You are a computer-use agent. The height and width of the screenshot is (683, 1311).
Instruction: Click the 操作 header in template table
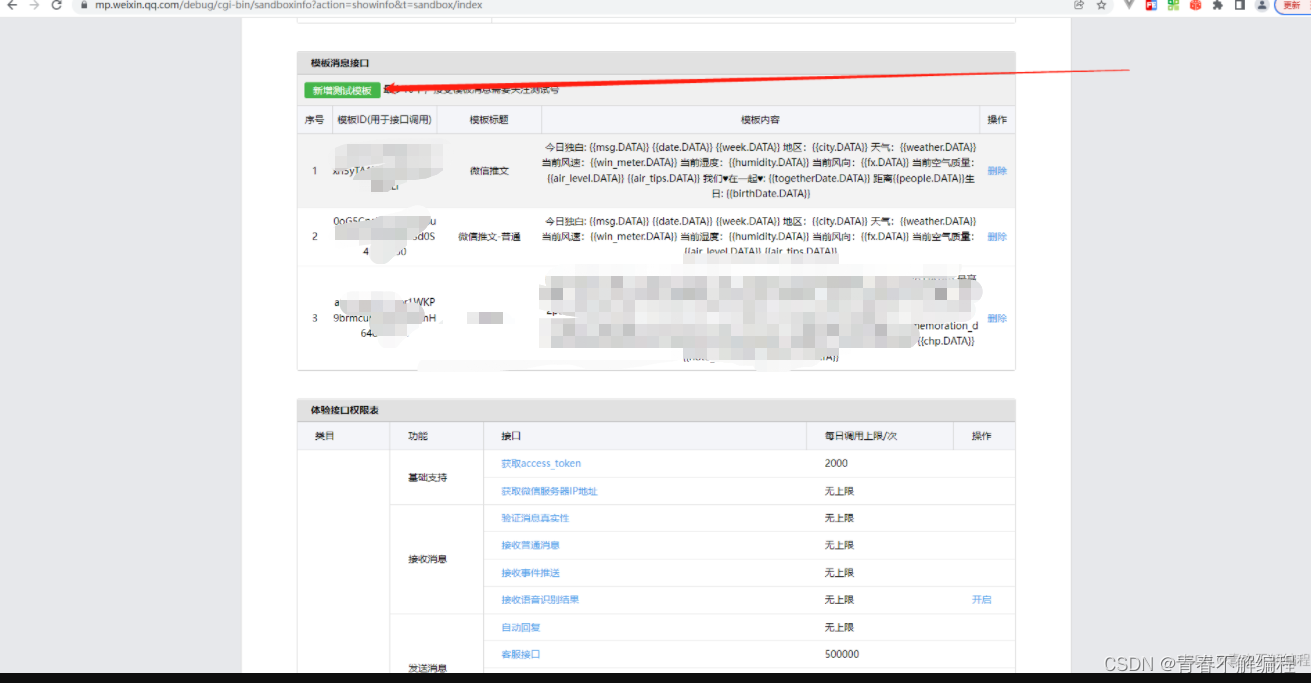[x=997, y=120]
